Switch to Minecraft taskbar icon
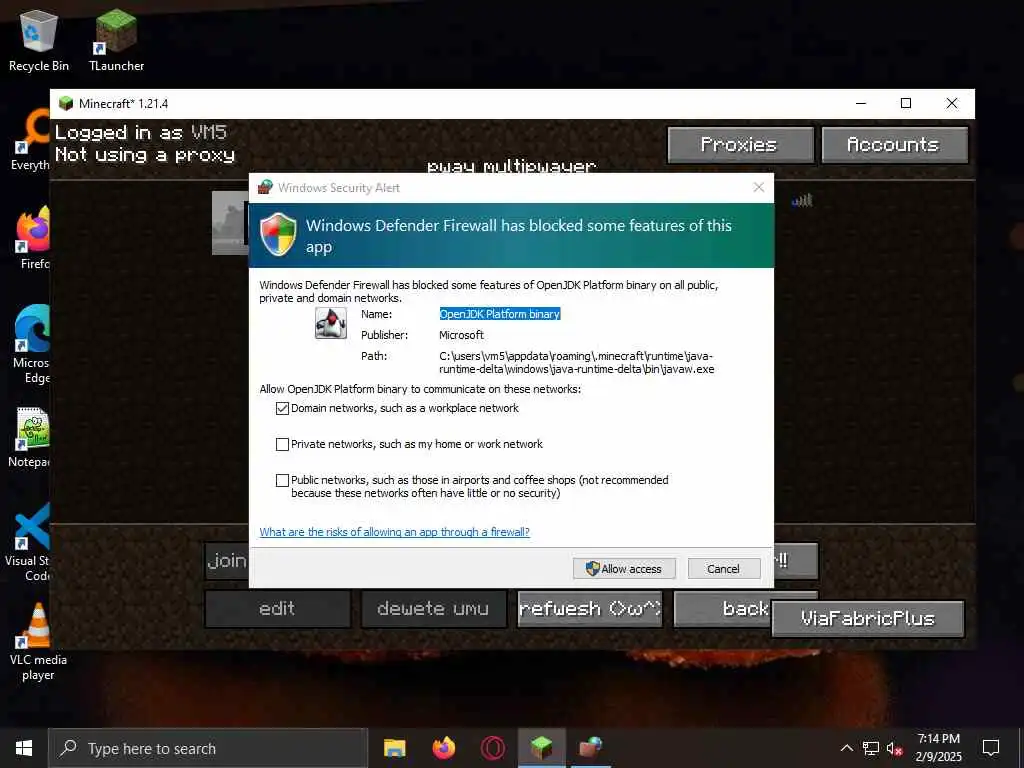Viewport: 1024px width, 768px height. coord(541,748)
